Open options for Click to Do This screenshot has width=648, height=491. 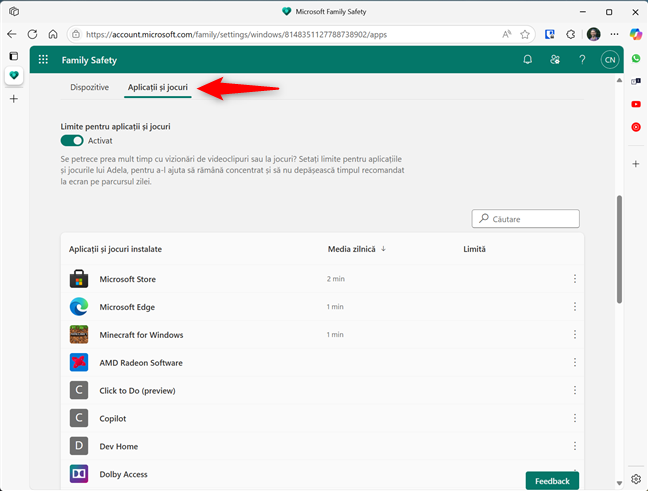click(x=575, y=390)
